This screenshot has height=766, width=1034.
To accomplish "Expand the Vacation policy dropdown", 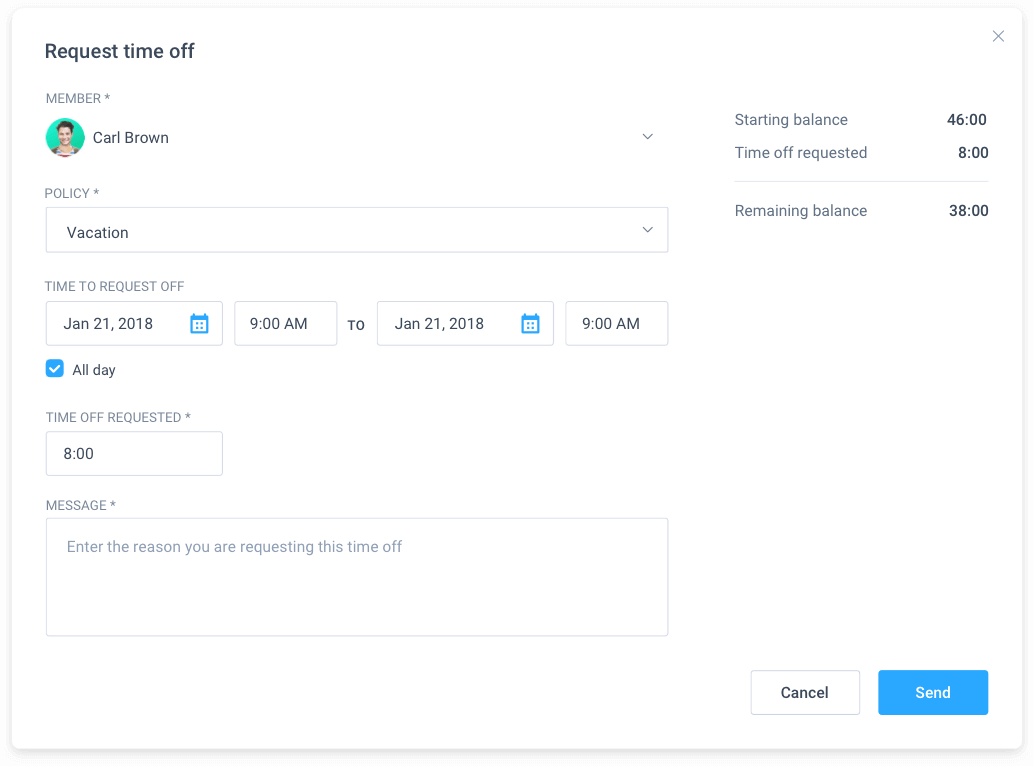I will 356,229.
